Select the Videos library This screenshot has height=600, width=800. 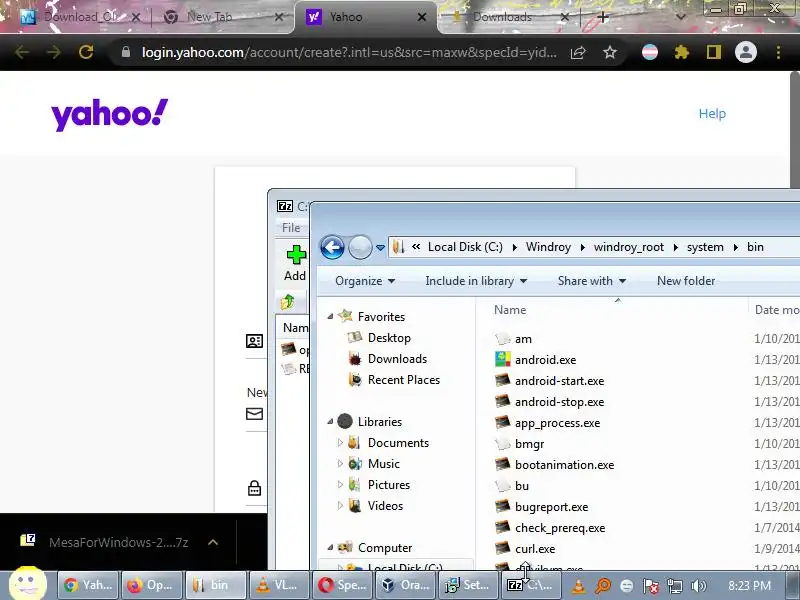pyautogui.click(x=385, y=506)
